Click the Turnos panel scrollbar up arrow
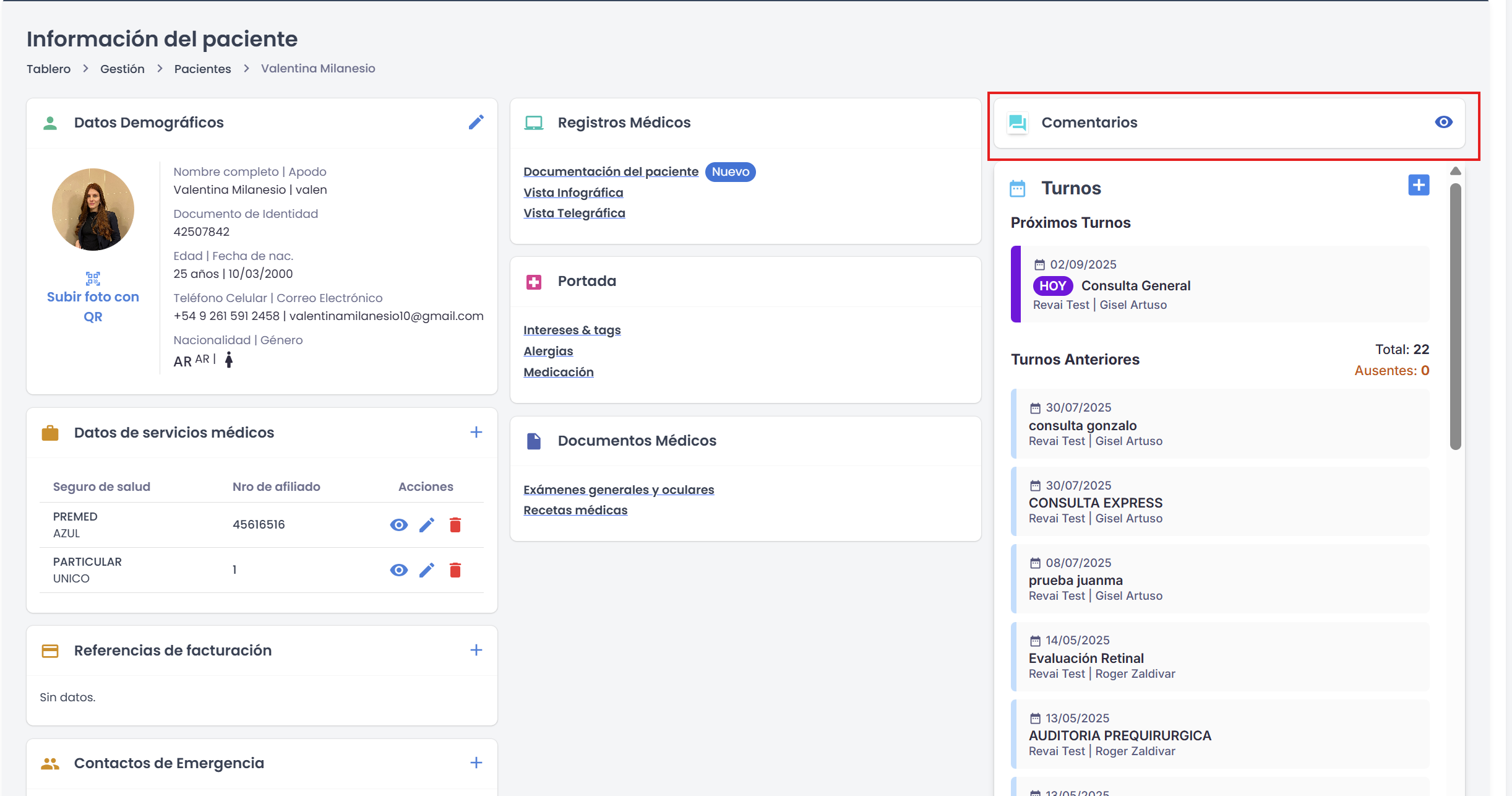The image size is (1512, 796). point(1456,171)
